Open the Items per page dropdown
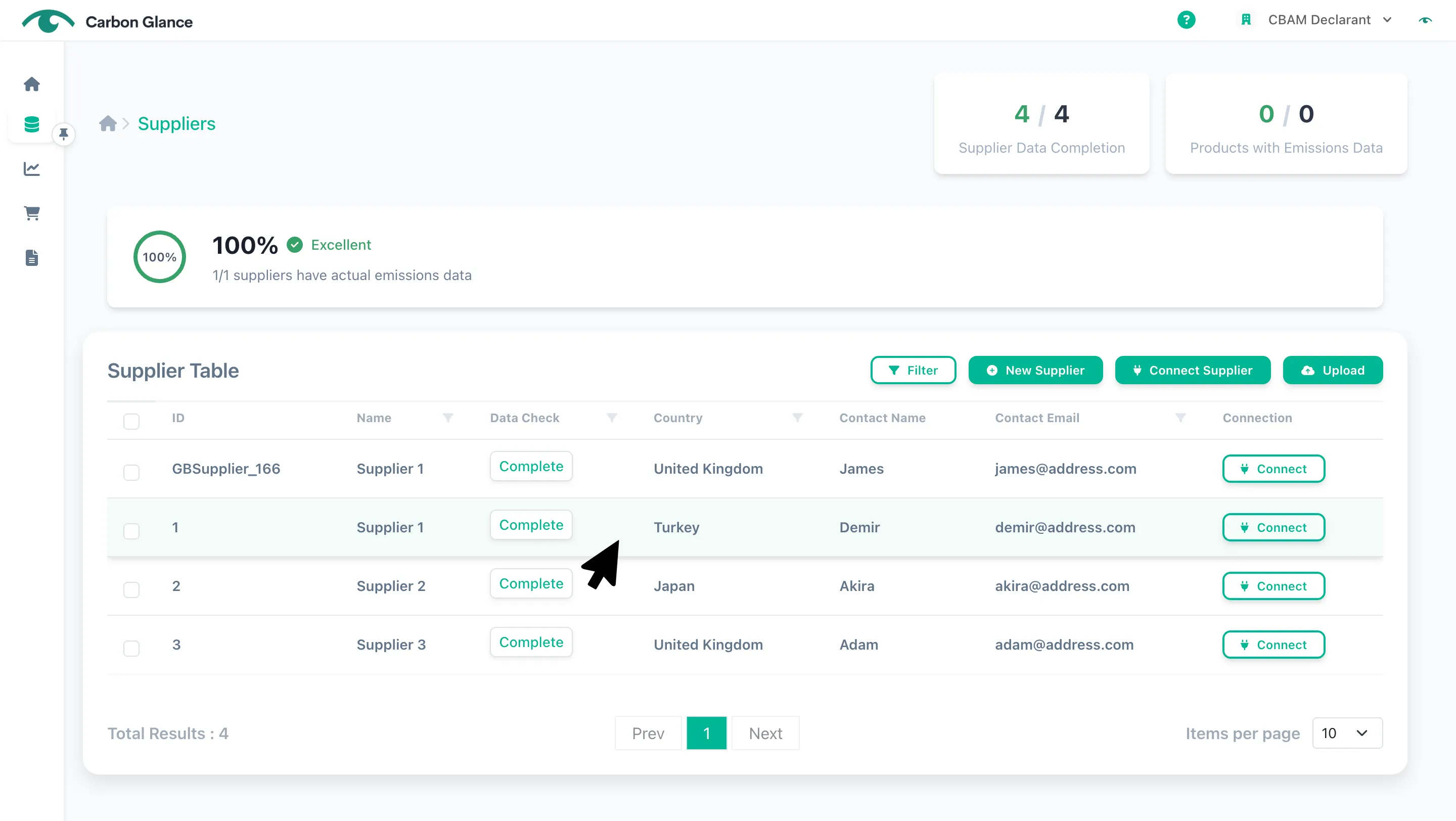The height and width of the screenshot is (821, 1456). coord(1347,733)
